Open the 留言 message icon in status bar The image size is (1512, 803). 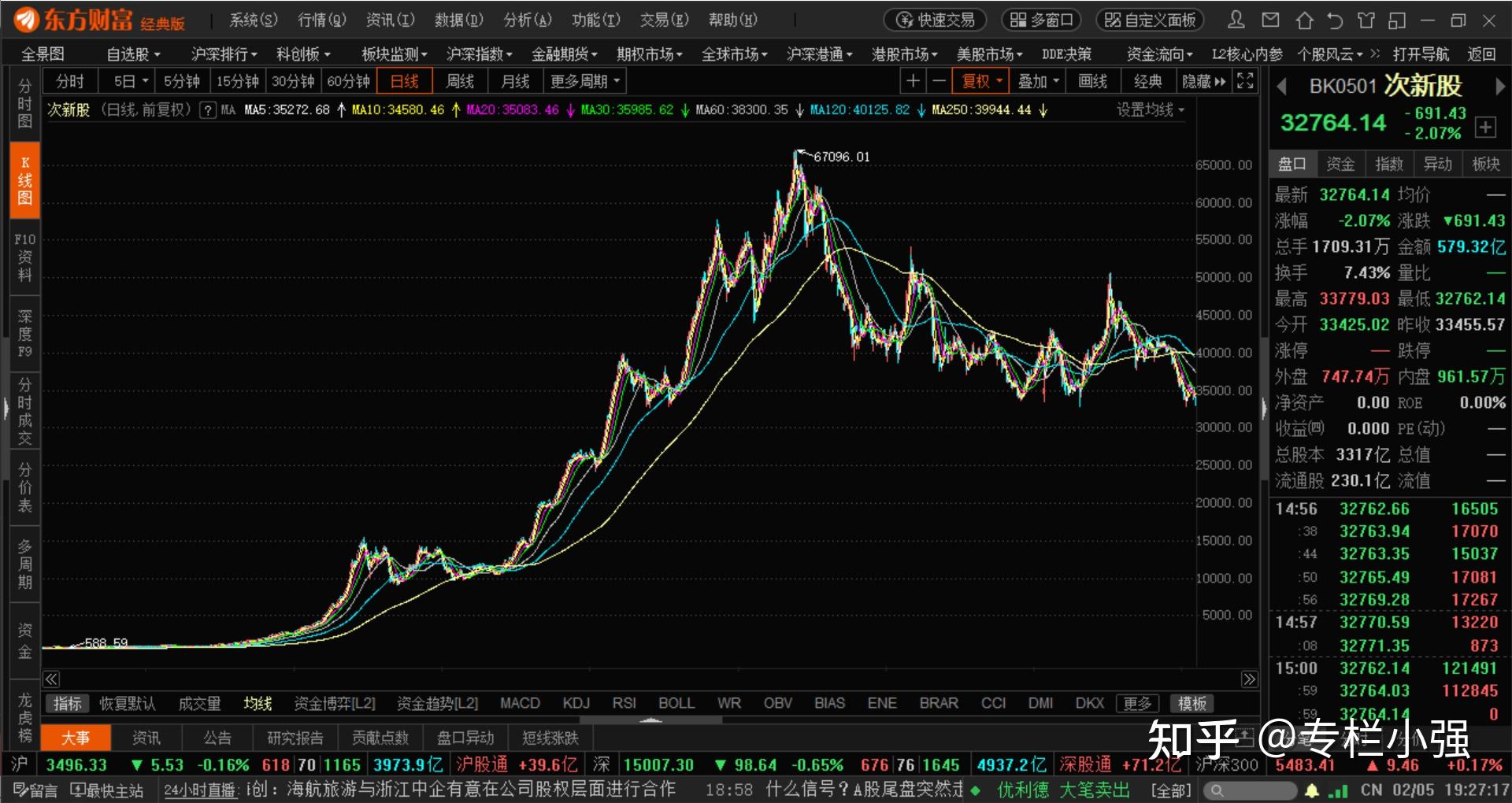point(35,790)
